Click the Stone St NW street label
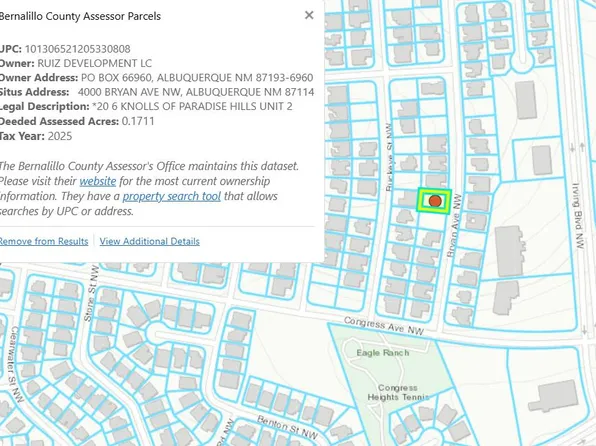596x446 pixels. point(91,294)
